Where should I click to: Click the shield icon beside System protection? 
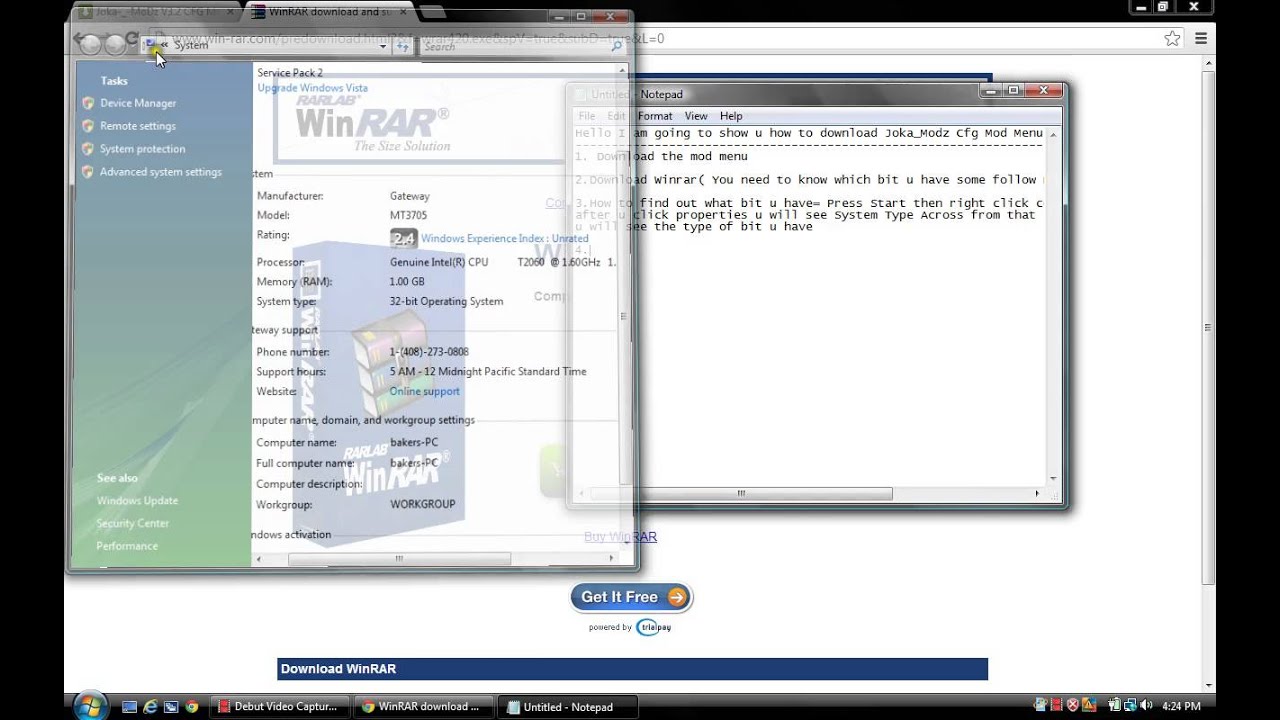(x=88, y=149)
